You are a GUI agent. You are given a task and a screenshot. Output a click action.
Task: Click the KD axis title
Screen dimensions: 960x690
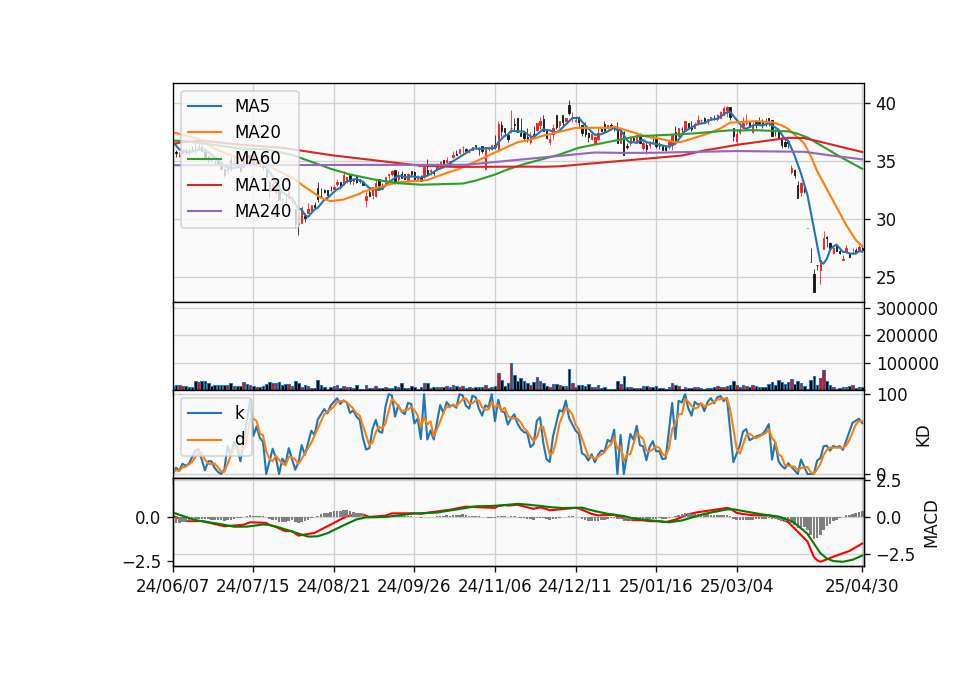pos(923,436)
